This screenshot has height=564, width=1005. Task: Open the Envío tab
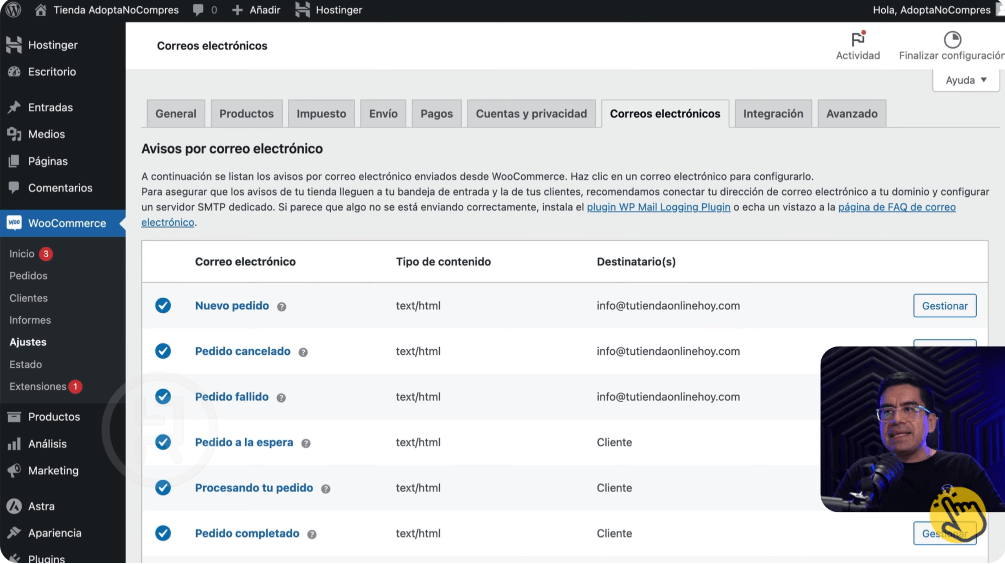pyautogui.click(x=383, y=113)
